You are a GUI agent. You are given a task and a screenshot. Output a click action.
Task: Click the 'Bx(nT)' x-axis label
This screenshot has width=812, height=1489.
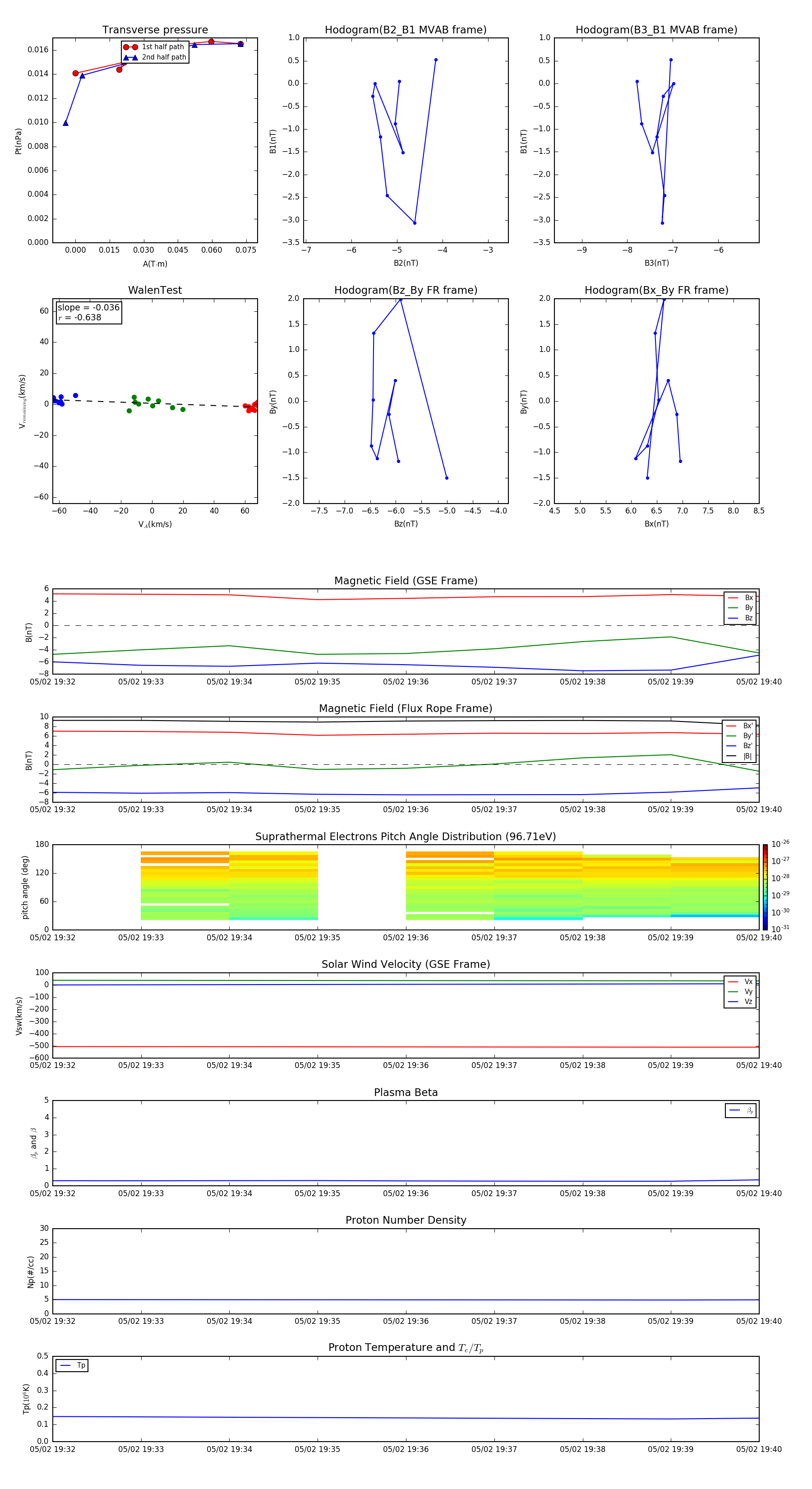[x=656, y=524]
